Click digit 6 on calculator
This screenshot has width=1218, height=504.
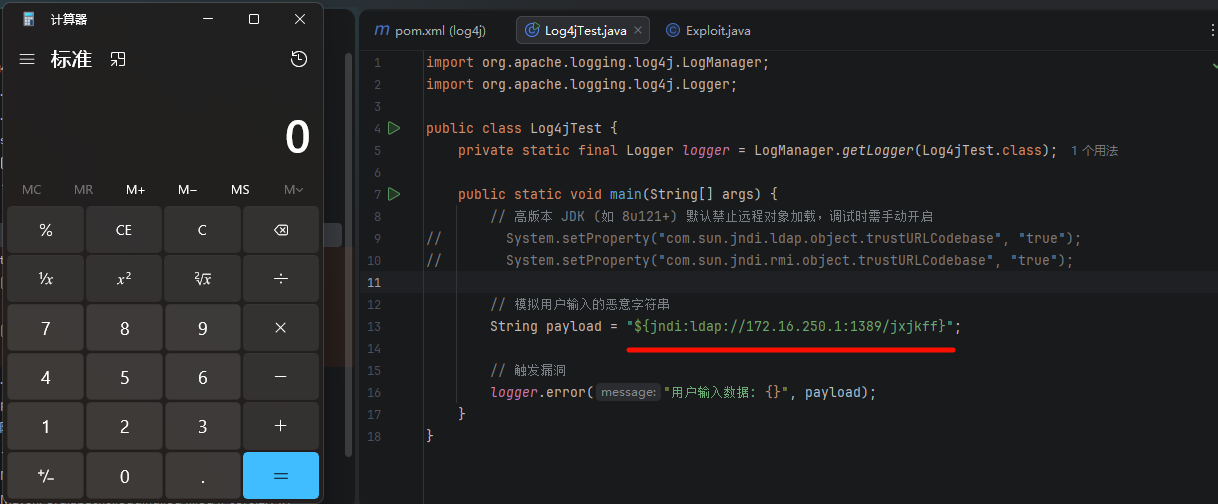tap(202, 377)
